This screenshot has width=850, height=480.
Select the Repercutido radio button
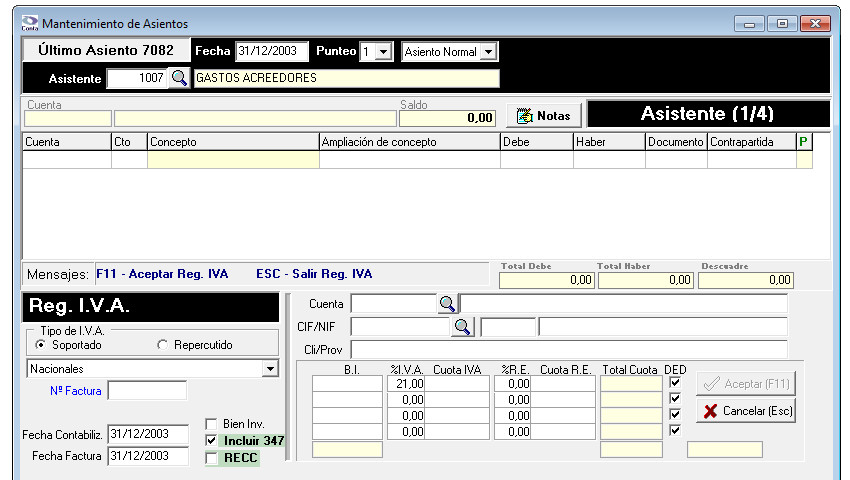162,345
